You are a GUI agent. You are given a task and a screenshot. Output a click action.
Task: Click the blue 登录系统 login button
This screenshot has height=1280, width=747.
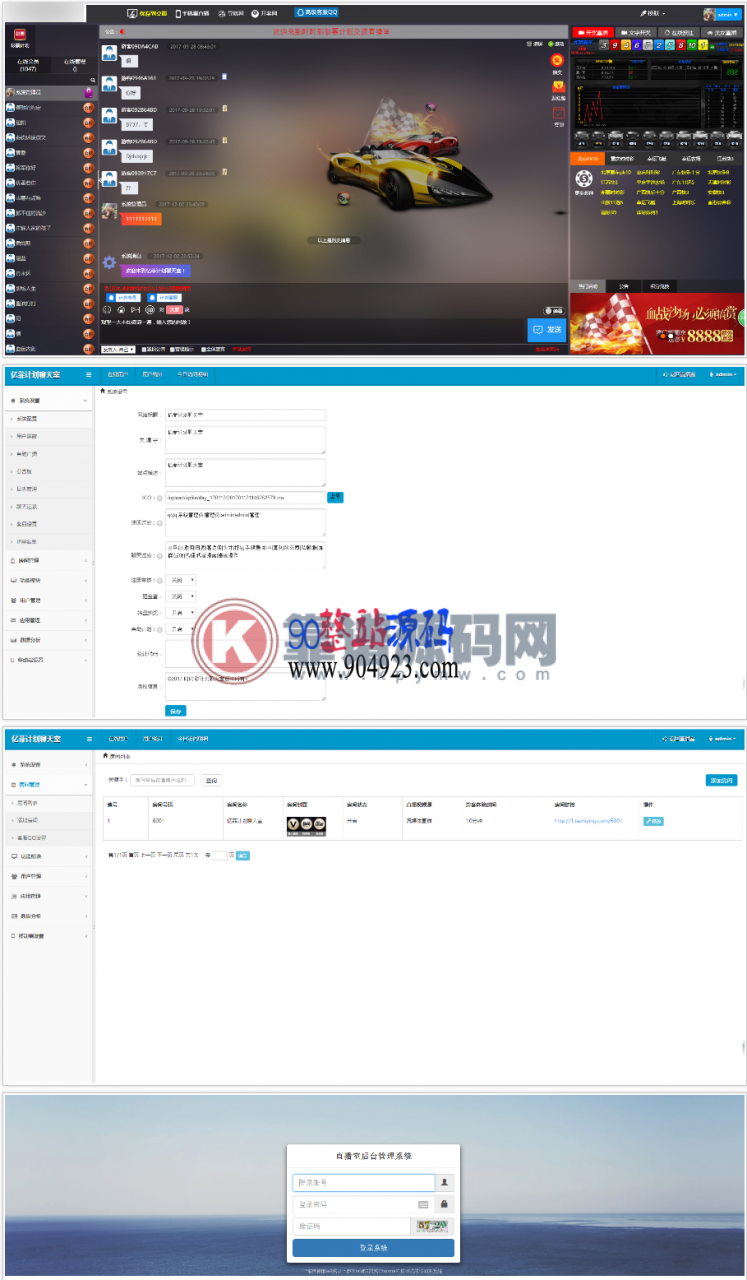pyautogui.click(x=373, y=1248)
